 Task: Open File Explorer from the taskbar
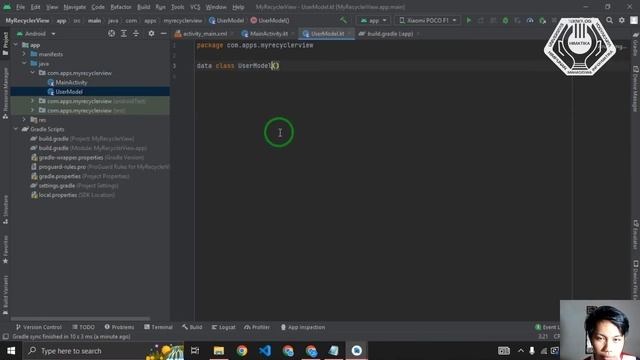point(219,351)
